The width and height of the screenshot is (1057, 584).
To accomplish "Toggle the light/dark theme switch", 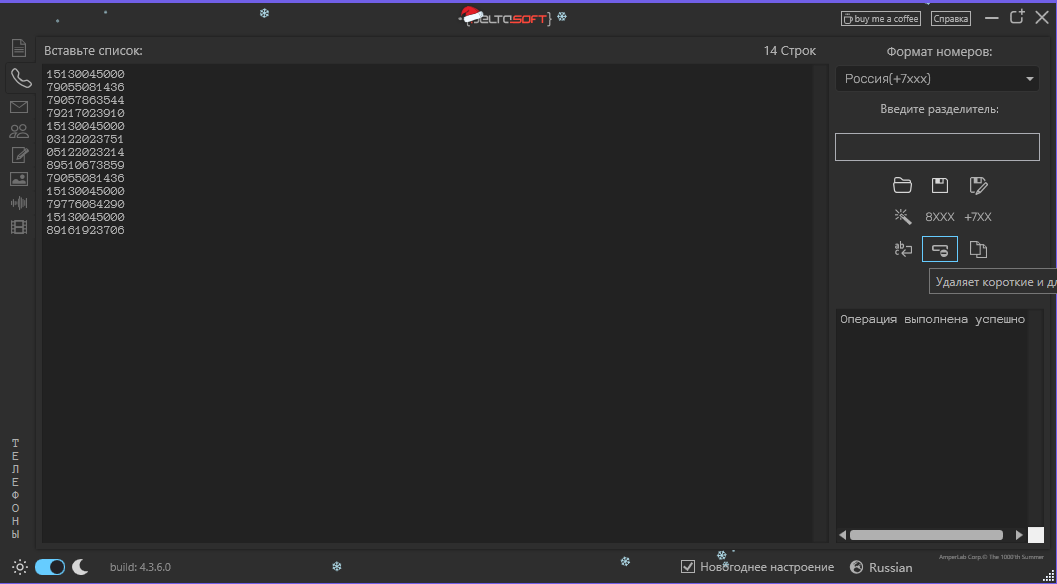I will point(50,566).
